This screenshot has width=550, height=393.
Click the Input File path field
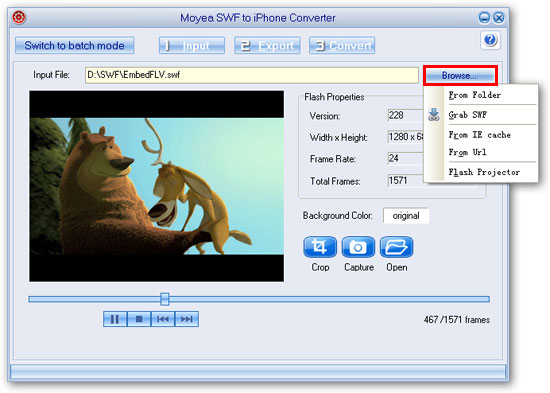tap(251, 75)
